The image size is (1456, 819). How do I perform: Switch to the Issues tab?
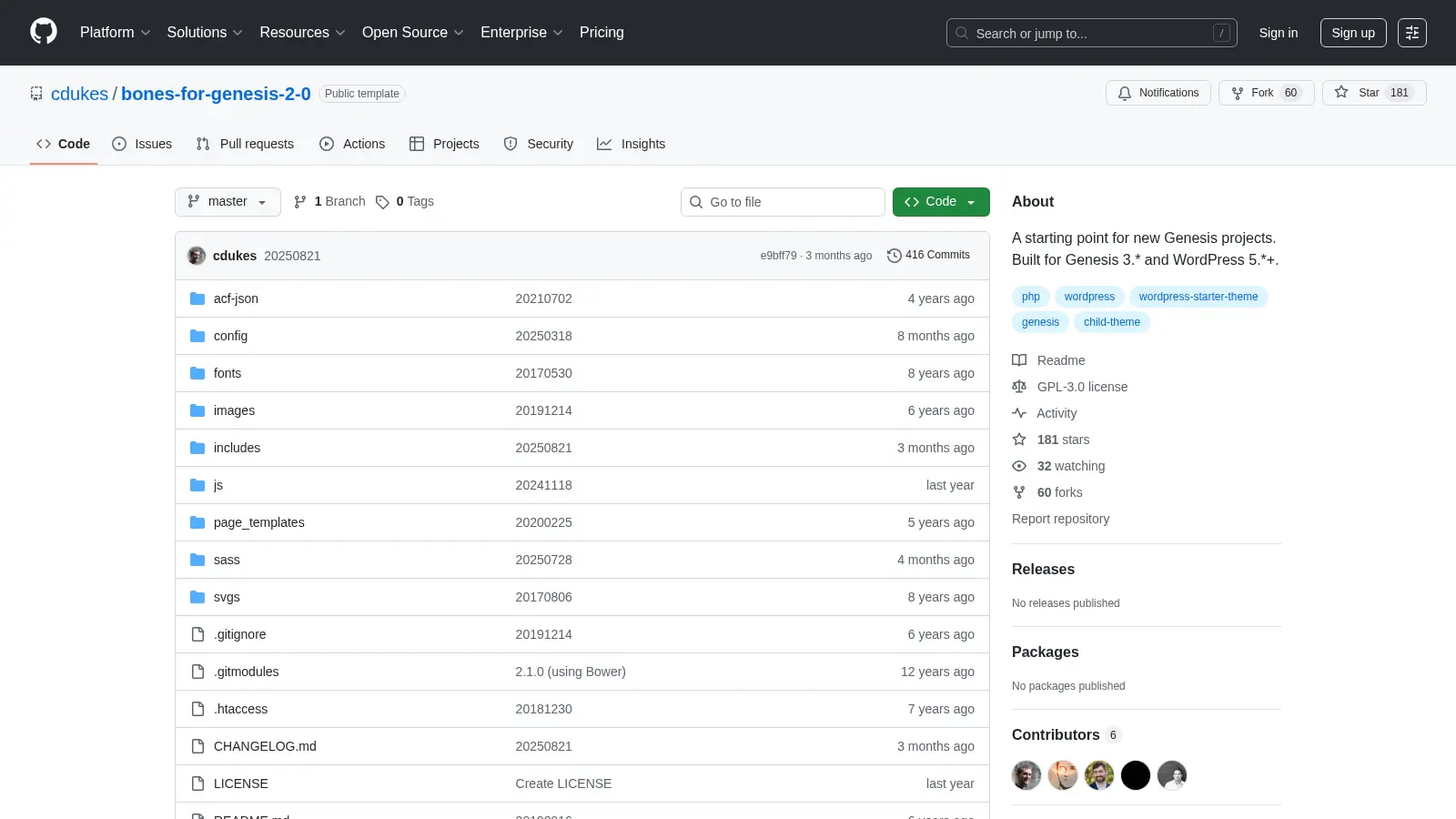point(142,144)
